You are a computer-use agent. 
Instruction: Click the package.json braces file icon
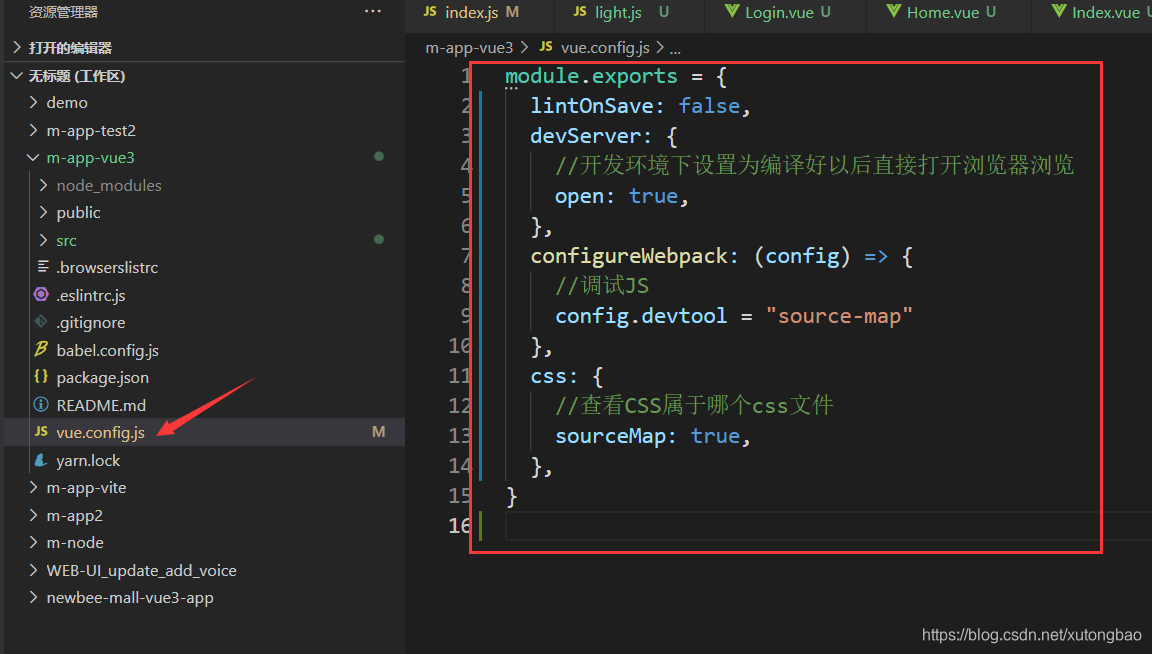pyautogui.click(x=41, y=377)
